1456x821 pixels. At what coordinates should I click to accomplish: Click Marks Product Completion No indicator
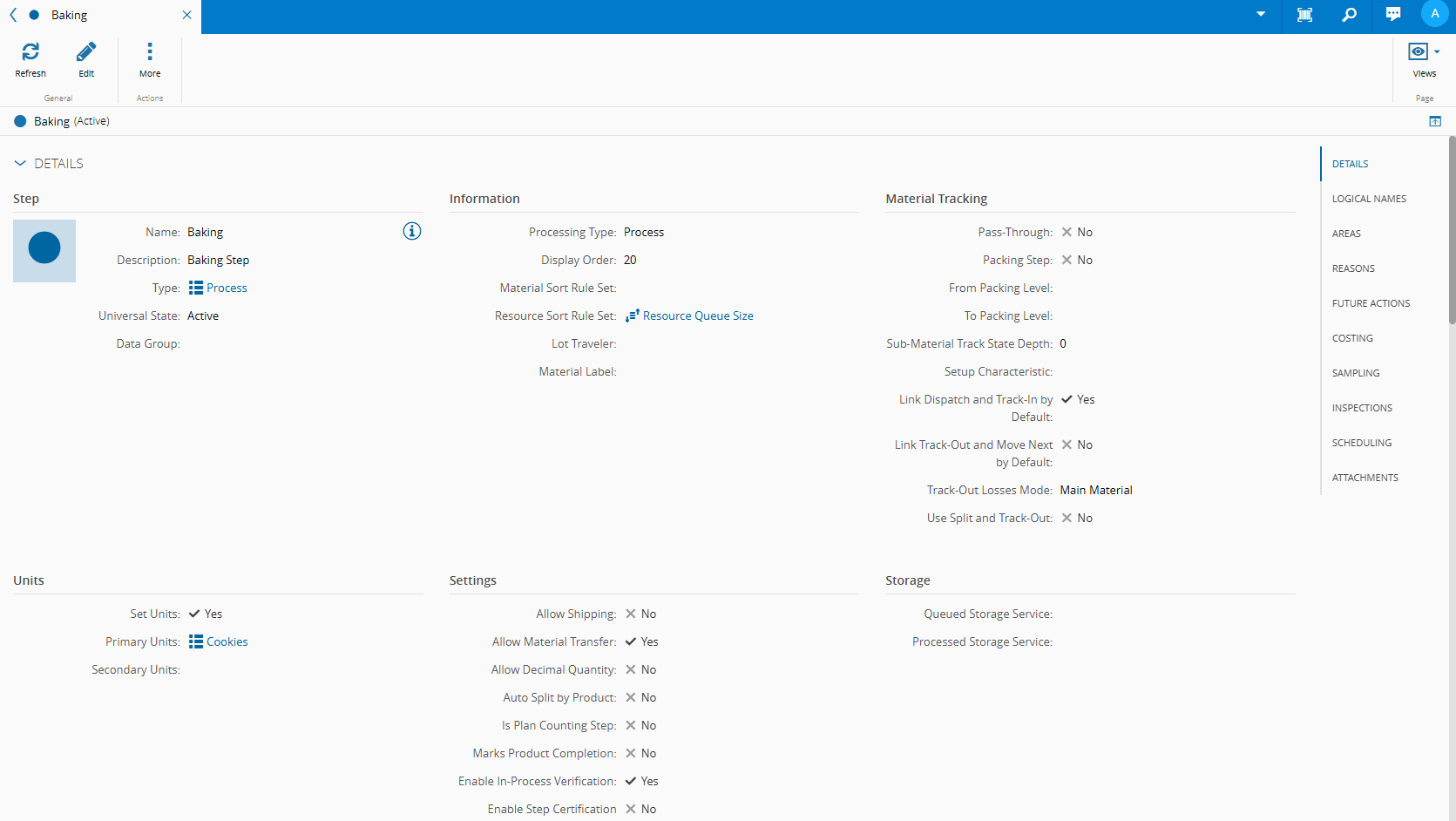click(x=640, y=753)
